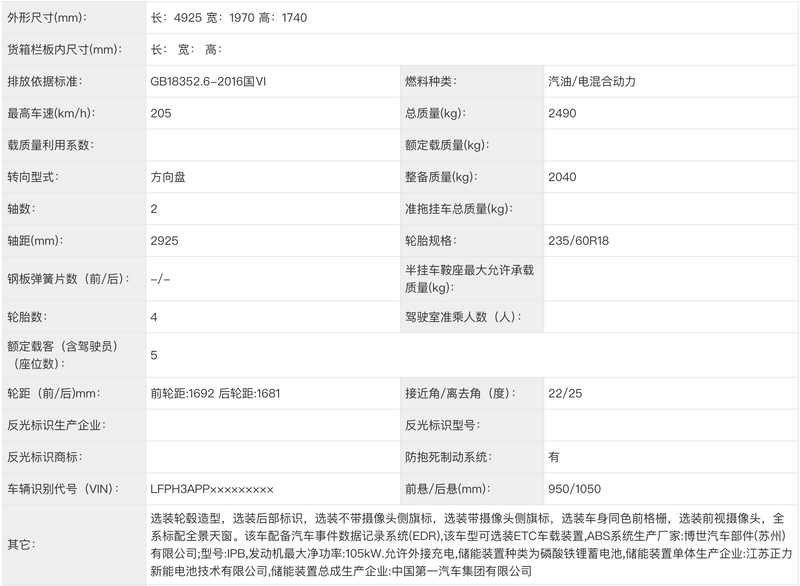Image resolution: width=800 pixels, height=586 pixels.
Task: Select the top speed value 205
Action: pos(161,113)
